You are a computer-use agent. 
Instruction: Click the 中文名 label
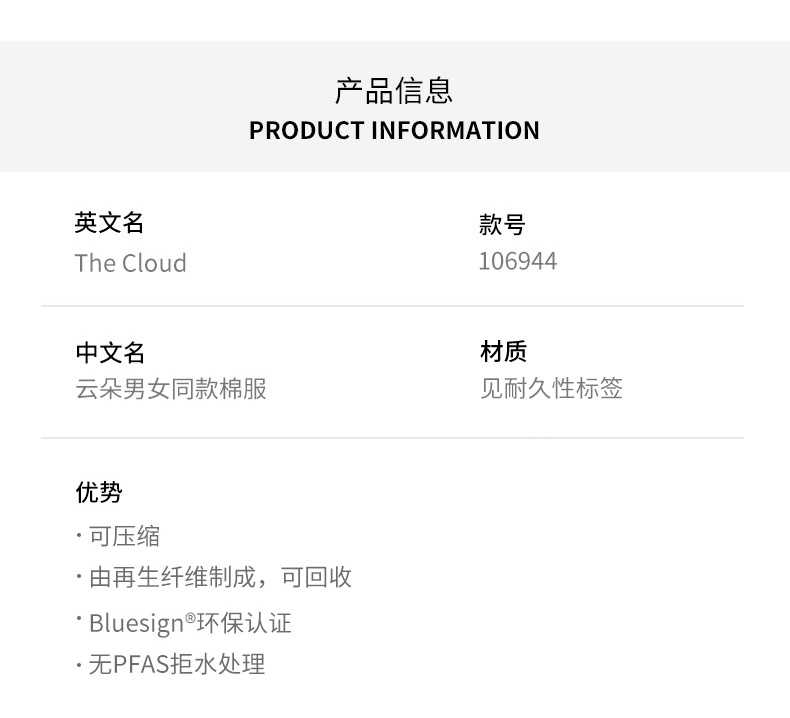(x=110, y=352)
